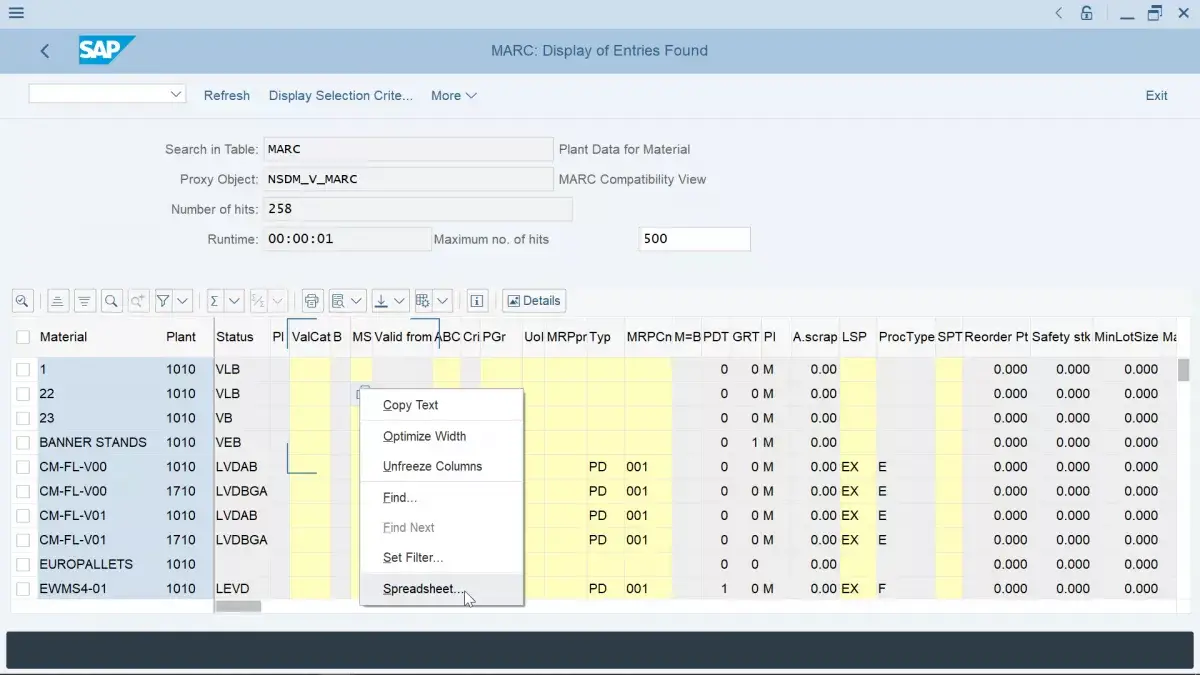Sort the list in ascending order
Viewport: 1200px width, 675px height.
(x=57, y=300)
